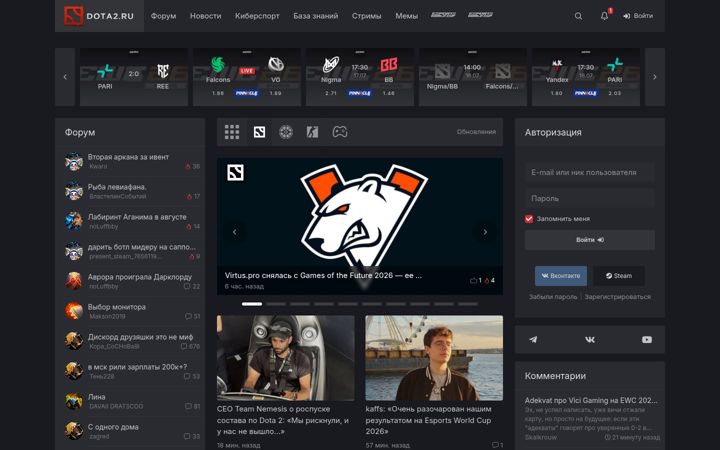Open the Форум menu item
This screenshot has height=450, width=720.
point(163,16)
